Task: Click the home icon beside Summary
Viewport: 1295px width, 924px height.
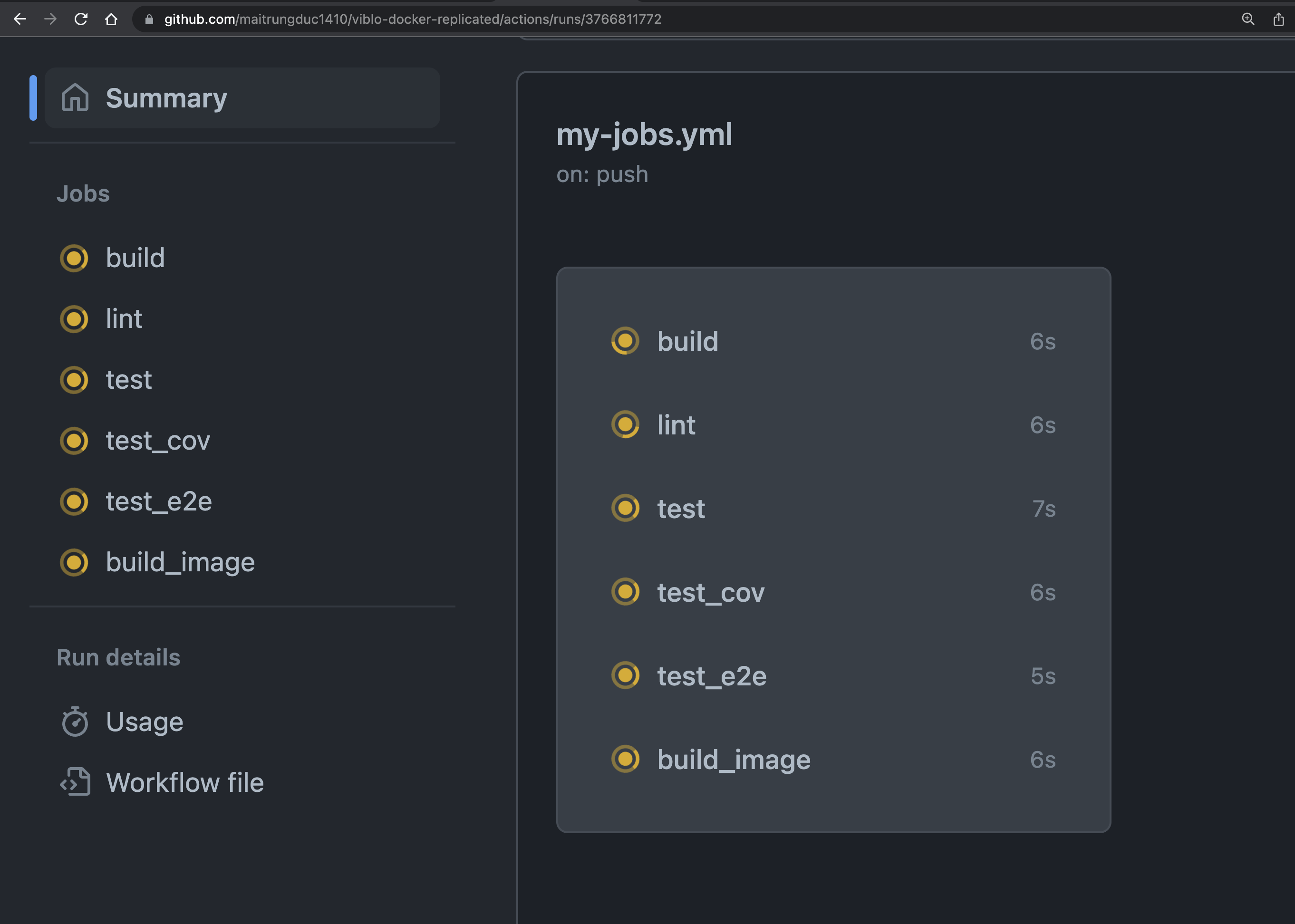Action: [x=76, y=98]
